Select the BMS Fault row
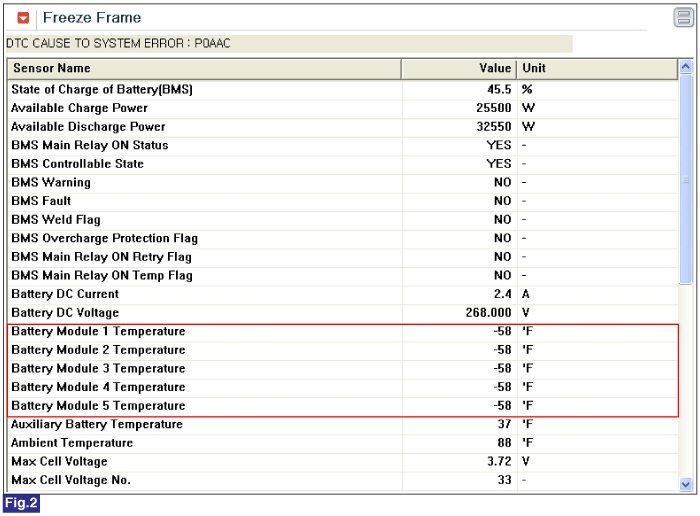Viewport: 700px width, 516px height. pos(343,201)
